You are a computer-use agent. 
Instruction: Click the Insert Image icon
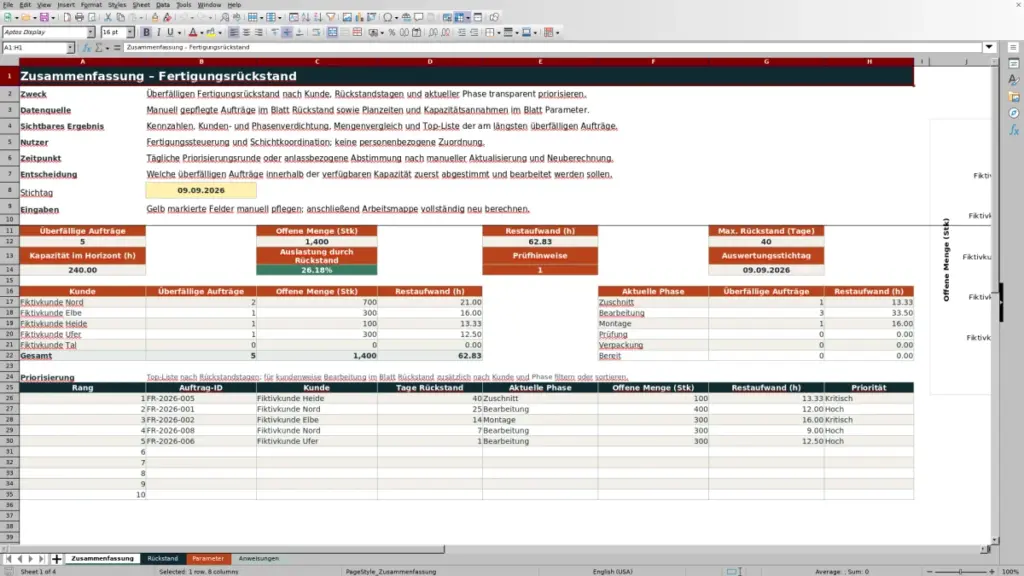coord(347,18)
